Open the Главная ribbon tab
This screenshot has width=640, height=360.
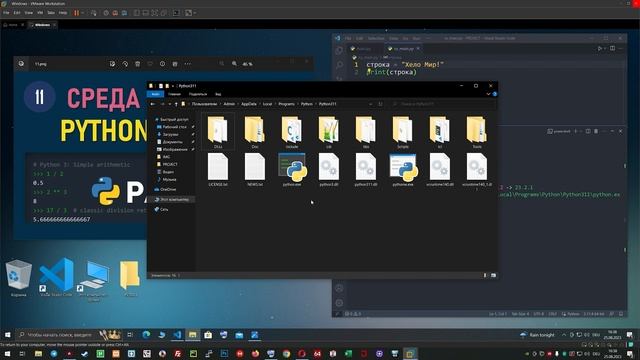(174, 94)
